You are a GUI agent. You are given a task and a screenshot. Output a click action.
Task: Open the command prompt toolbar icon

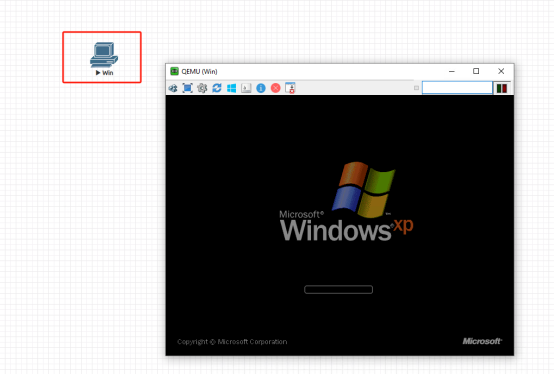coord(246,88)
